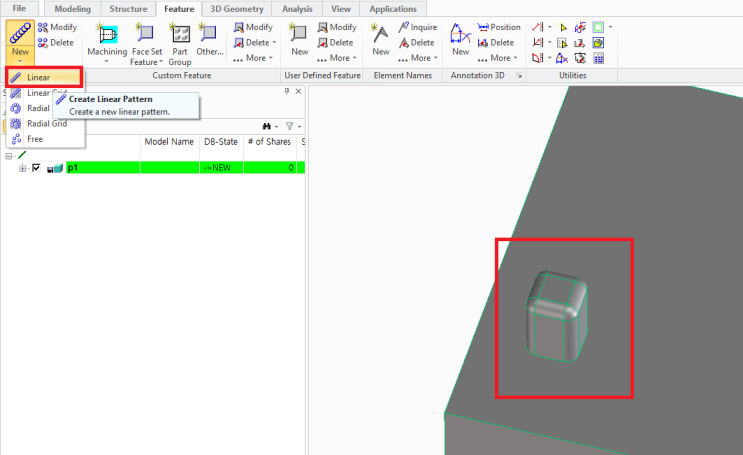Click Inquire in Element Names group
This screenshot has width=743, height=455.
(x=417, y=27)
